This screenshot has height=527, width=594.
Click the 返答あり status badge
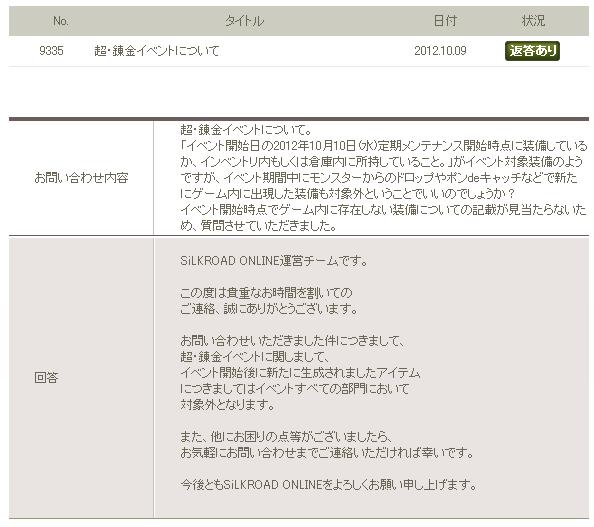[x=532, y=51]
